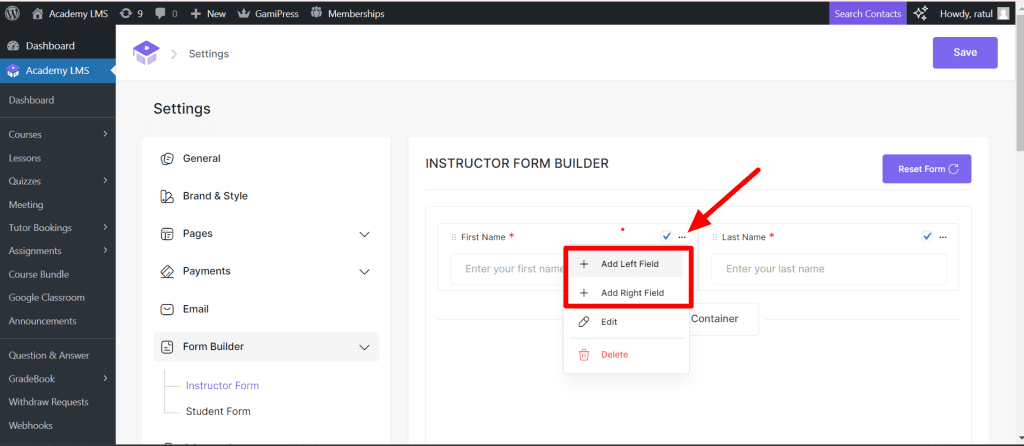Click the Brand & Style palette icon
Image resolution: width=1024 pixels, height=446 pixels.
[167, 197]
